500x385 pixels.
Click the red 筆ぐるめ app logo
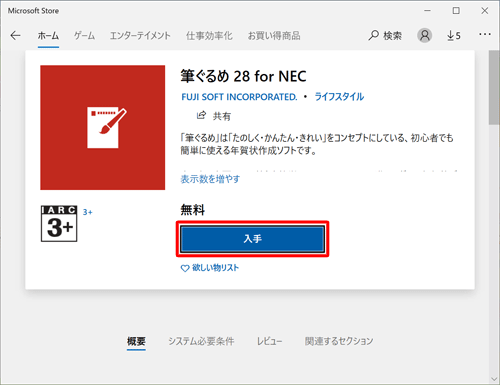pos(103,128)
